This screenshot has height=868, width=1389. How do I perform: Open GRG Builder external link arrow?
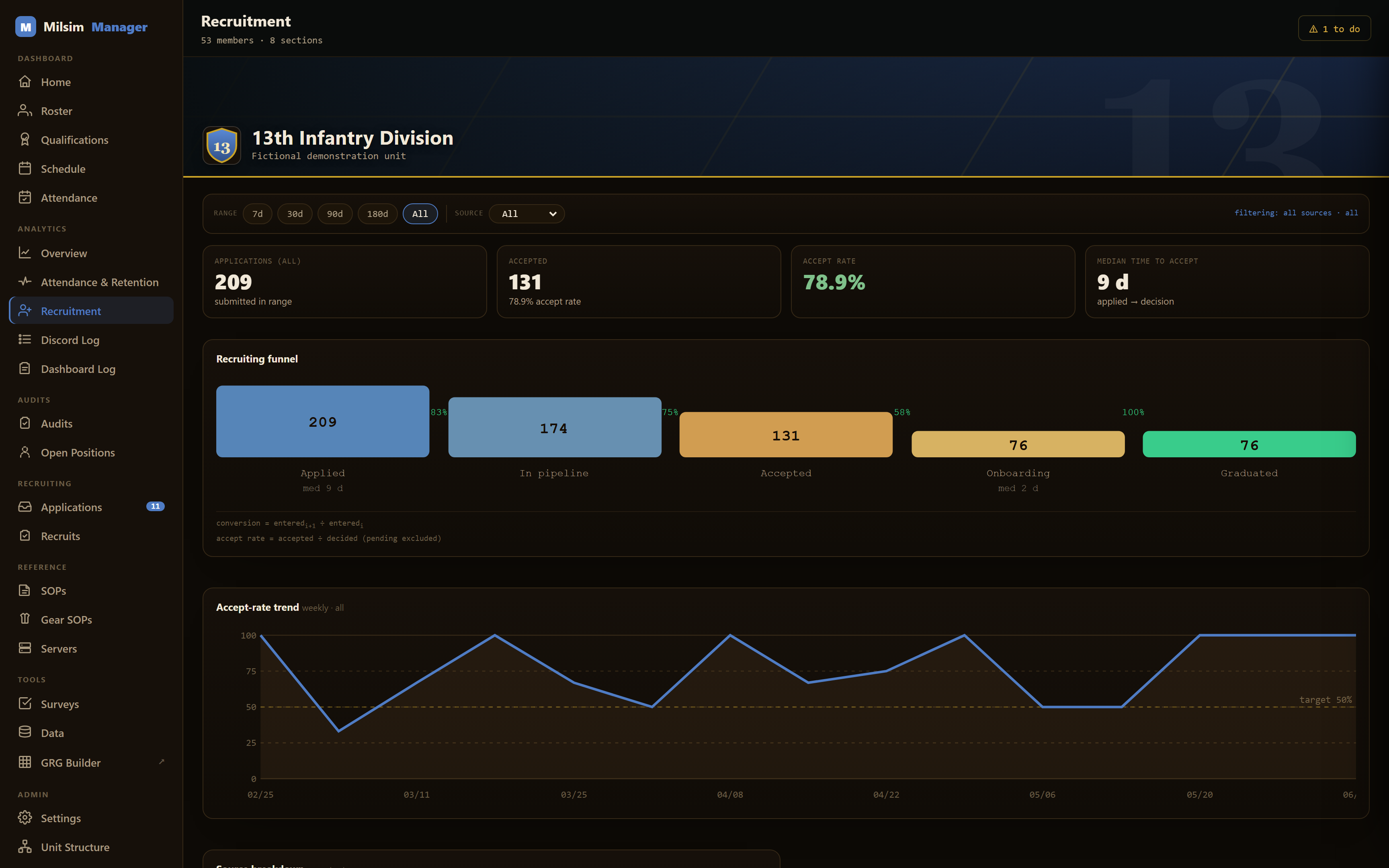click(161, 762)
